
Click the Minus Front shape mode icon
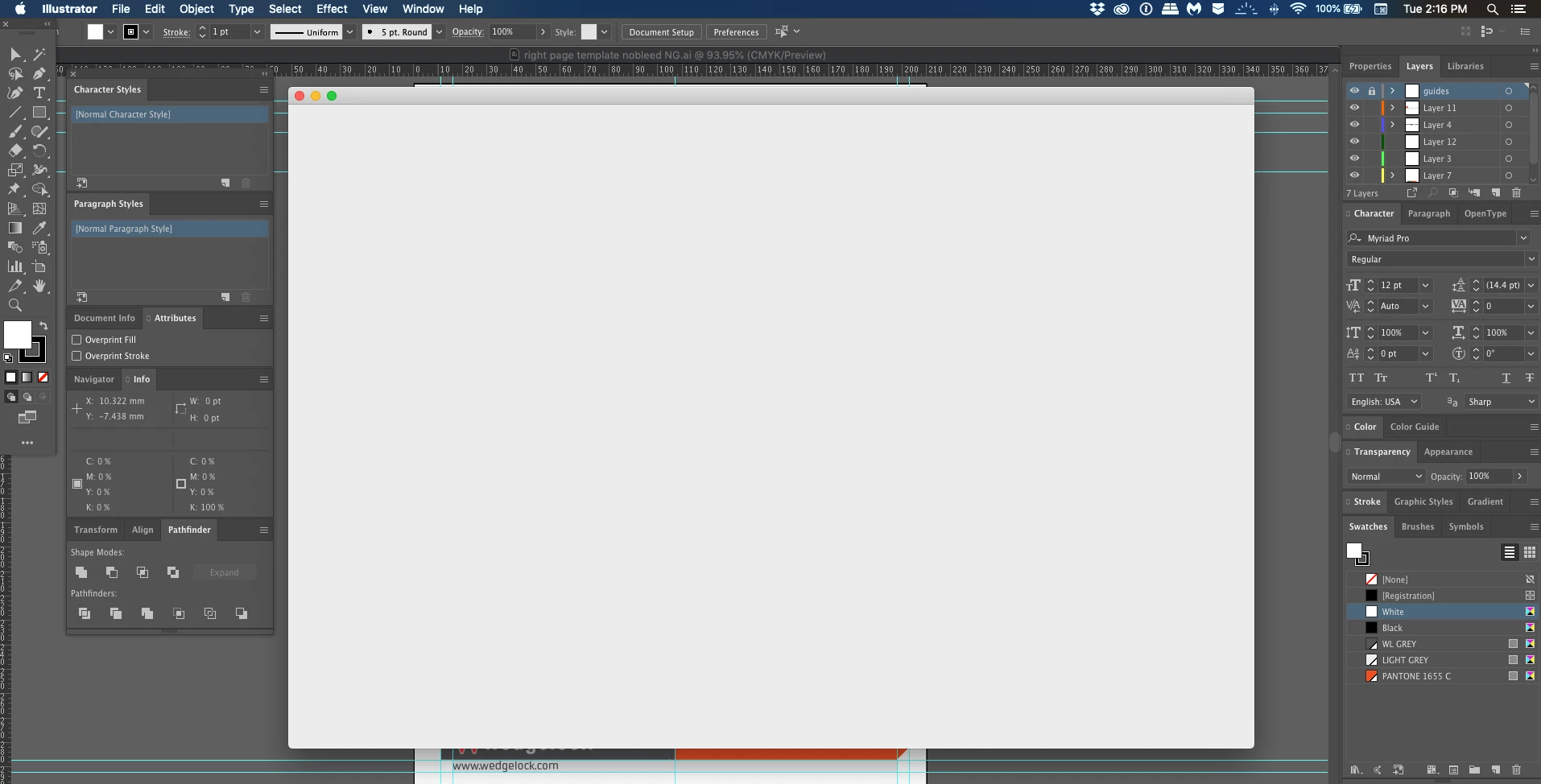[112, 572]
